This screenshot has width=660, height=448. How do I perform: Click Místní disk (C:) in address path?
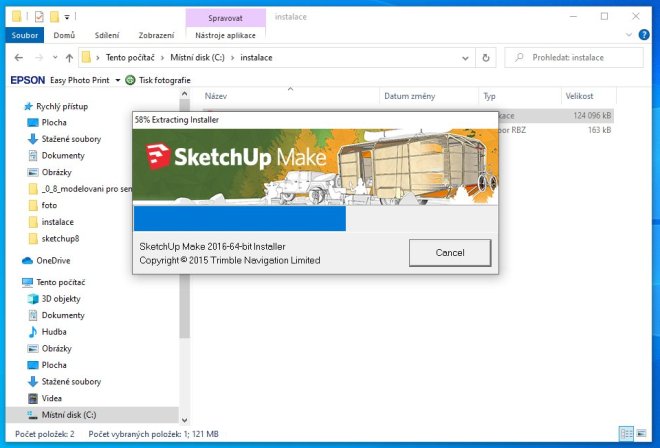(197, 58)
